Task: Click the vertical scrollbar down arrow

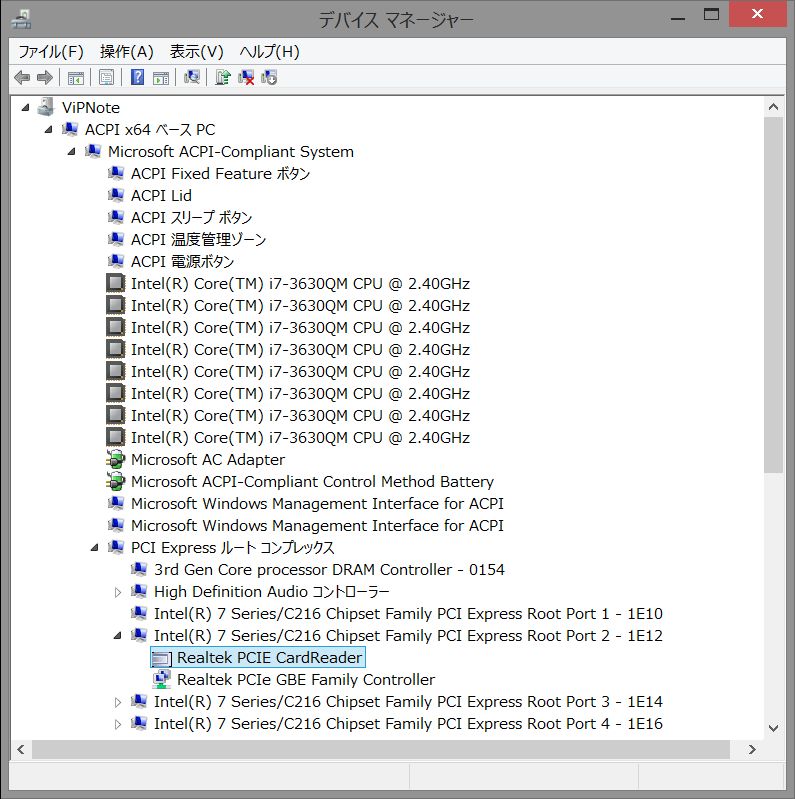Action: [773, 728]
